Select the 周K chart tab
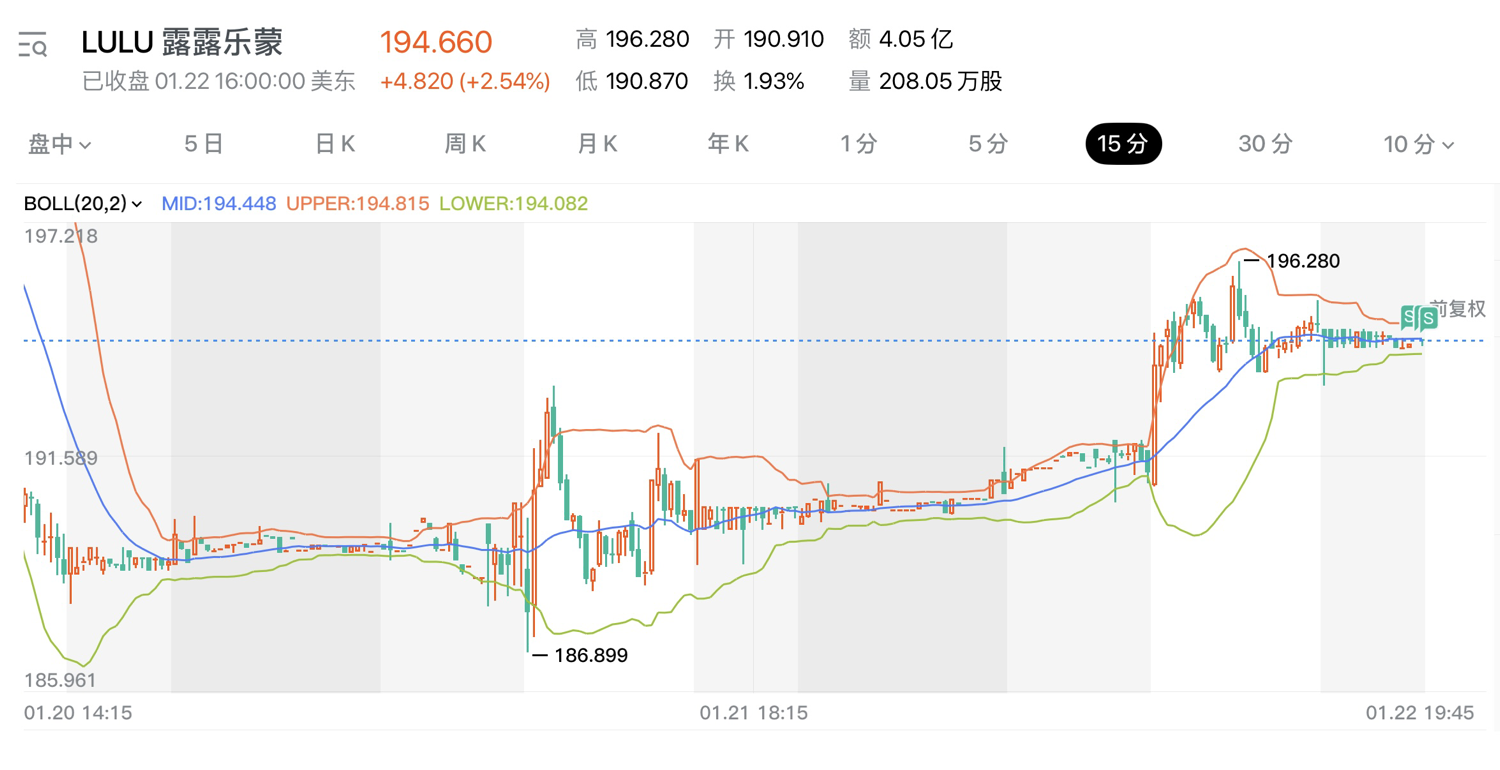This screenshot has width=1500, height=770. tap(465, 144)
